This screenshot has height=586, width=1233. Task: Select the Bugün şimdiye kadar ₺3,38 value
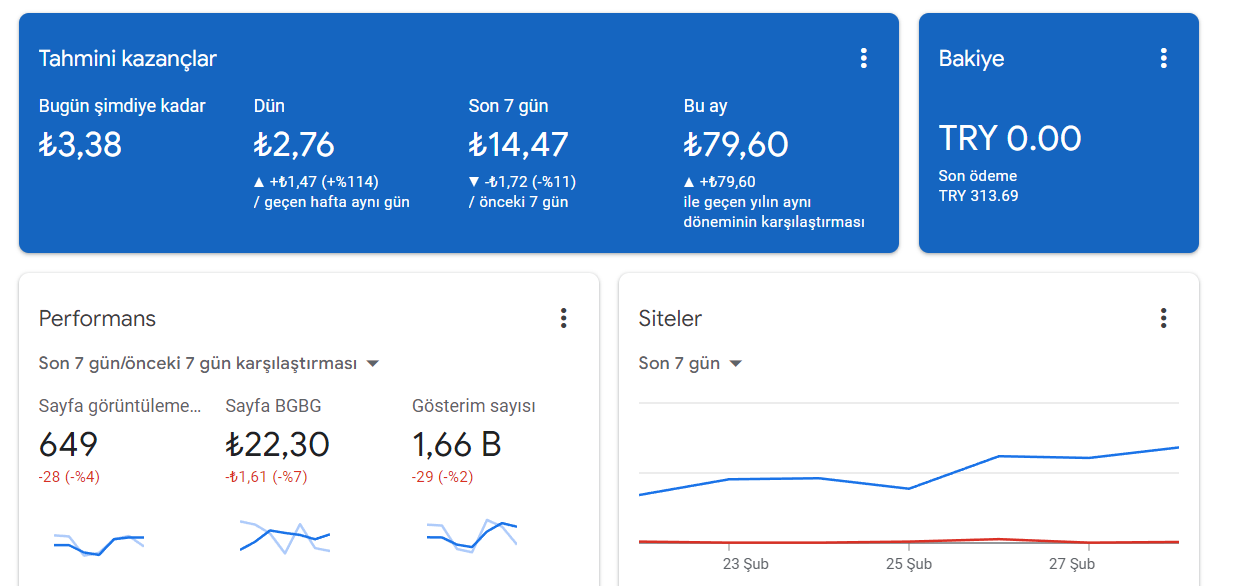(x=80, y=145)
